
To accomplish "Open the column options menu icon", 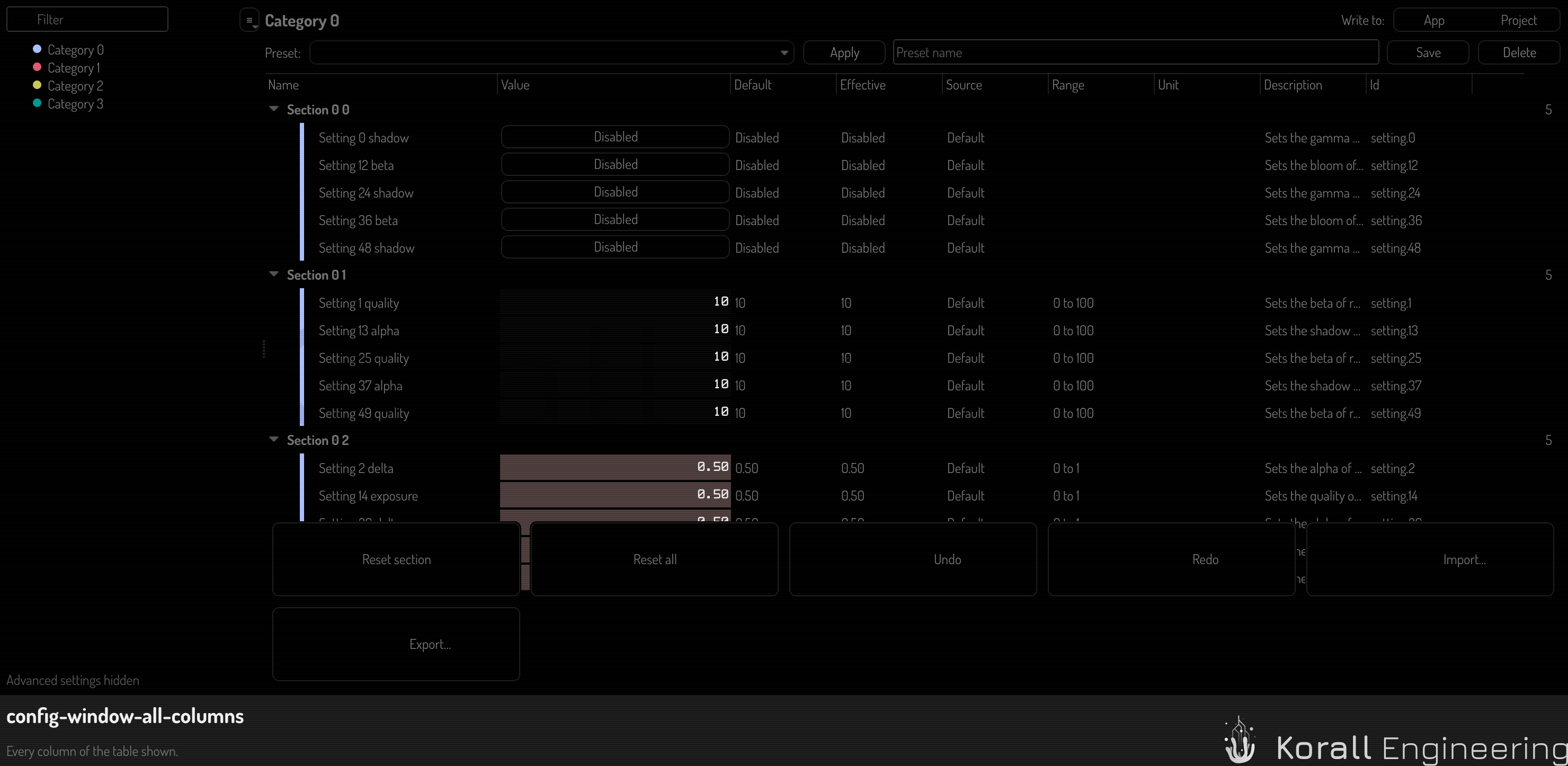I will (250, 20).
